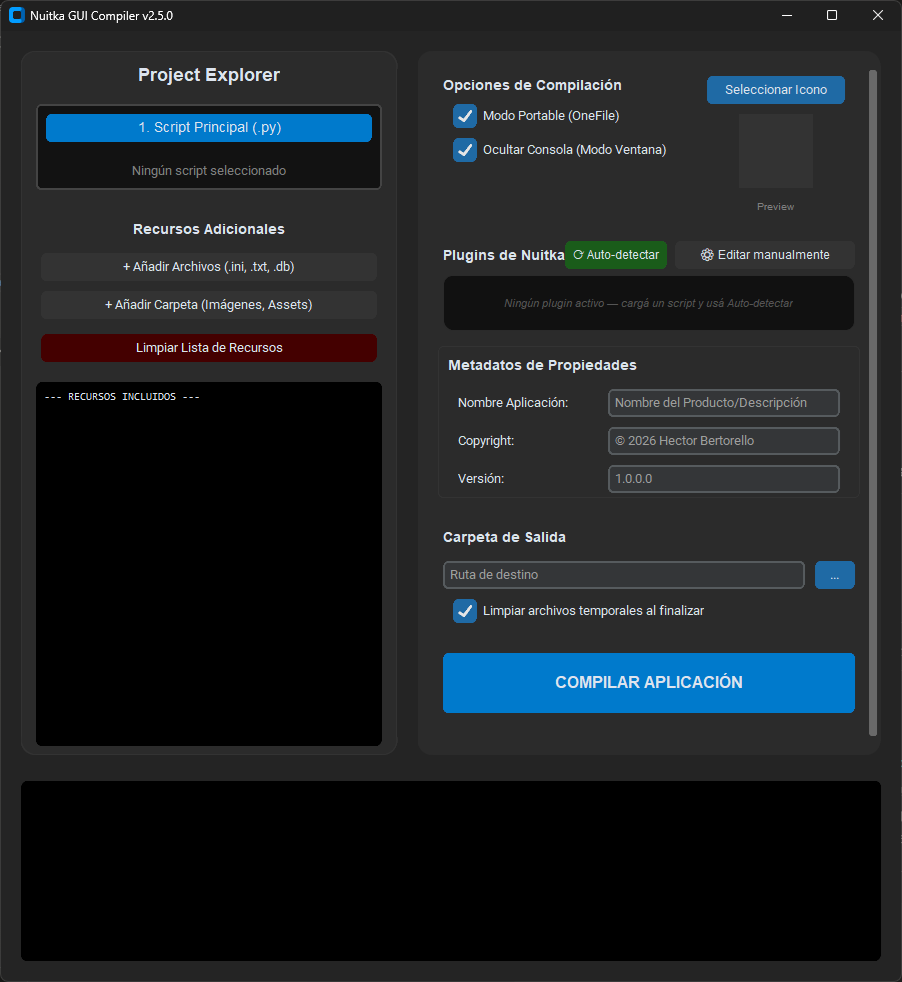Image resolution: width=902 pixels, height=982 pixels.
Task: Minimize the Nuitka GUI Compiler window
Action: 787,15
